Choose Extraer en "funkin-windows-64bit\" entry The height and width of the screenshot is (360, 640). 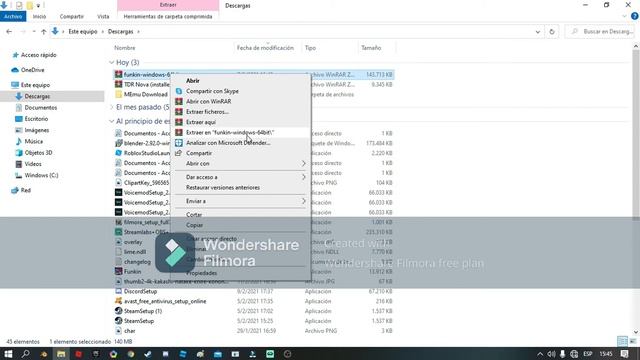[241, 132]
